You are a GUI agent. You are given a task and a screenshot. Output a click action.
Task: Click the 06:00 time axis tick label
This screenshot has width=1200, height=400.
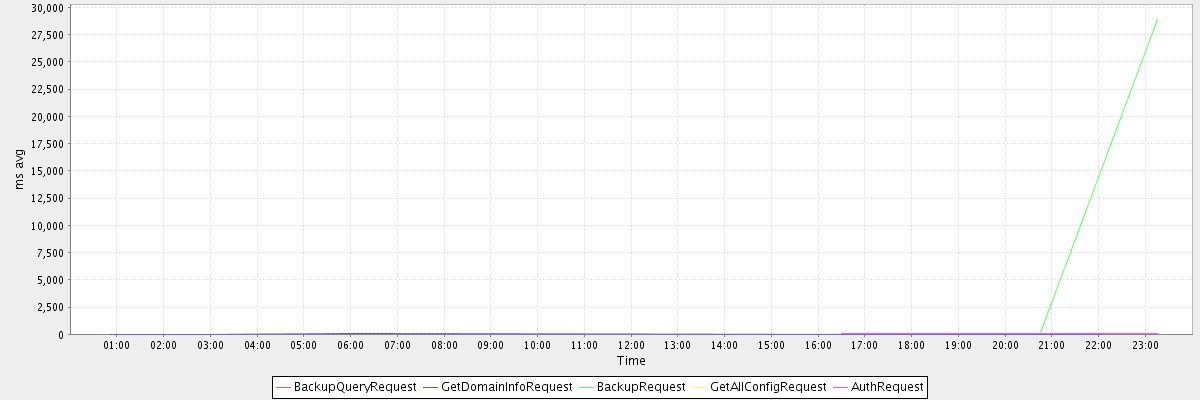pyautogui.click(x=351, y=346)
